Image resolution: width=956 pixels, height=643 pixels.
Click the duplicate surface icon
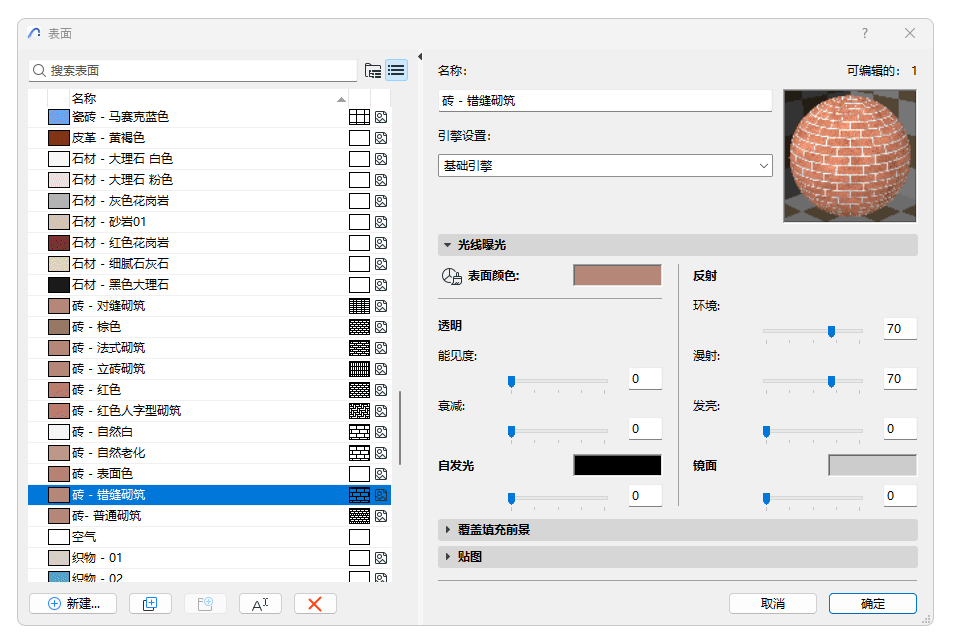point(150,603)
